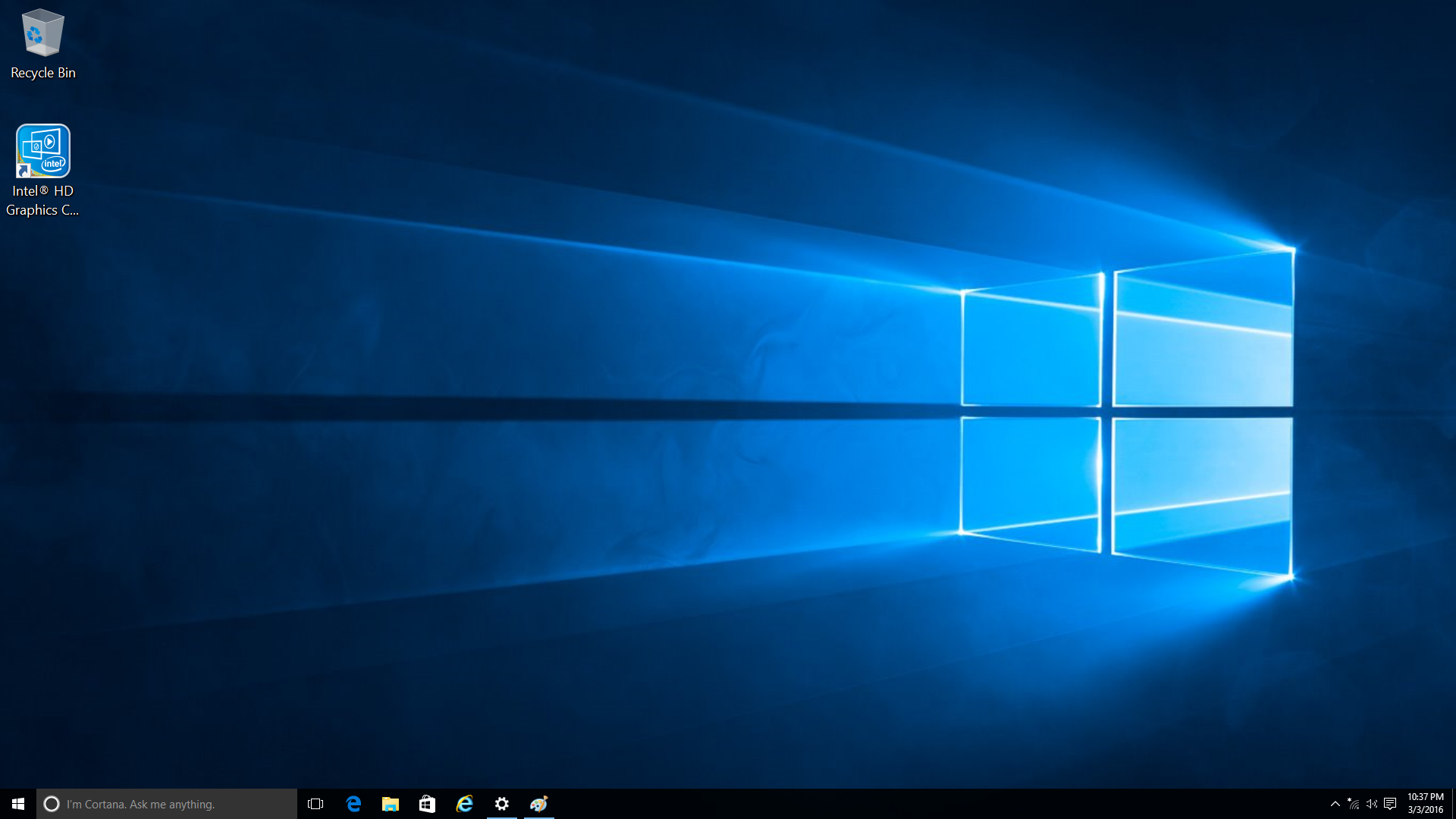Open the Windows Store taskbar icon
Screen dimensions: 1456x819
(428, 804)
